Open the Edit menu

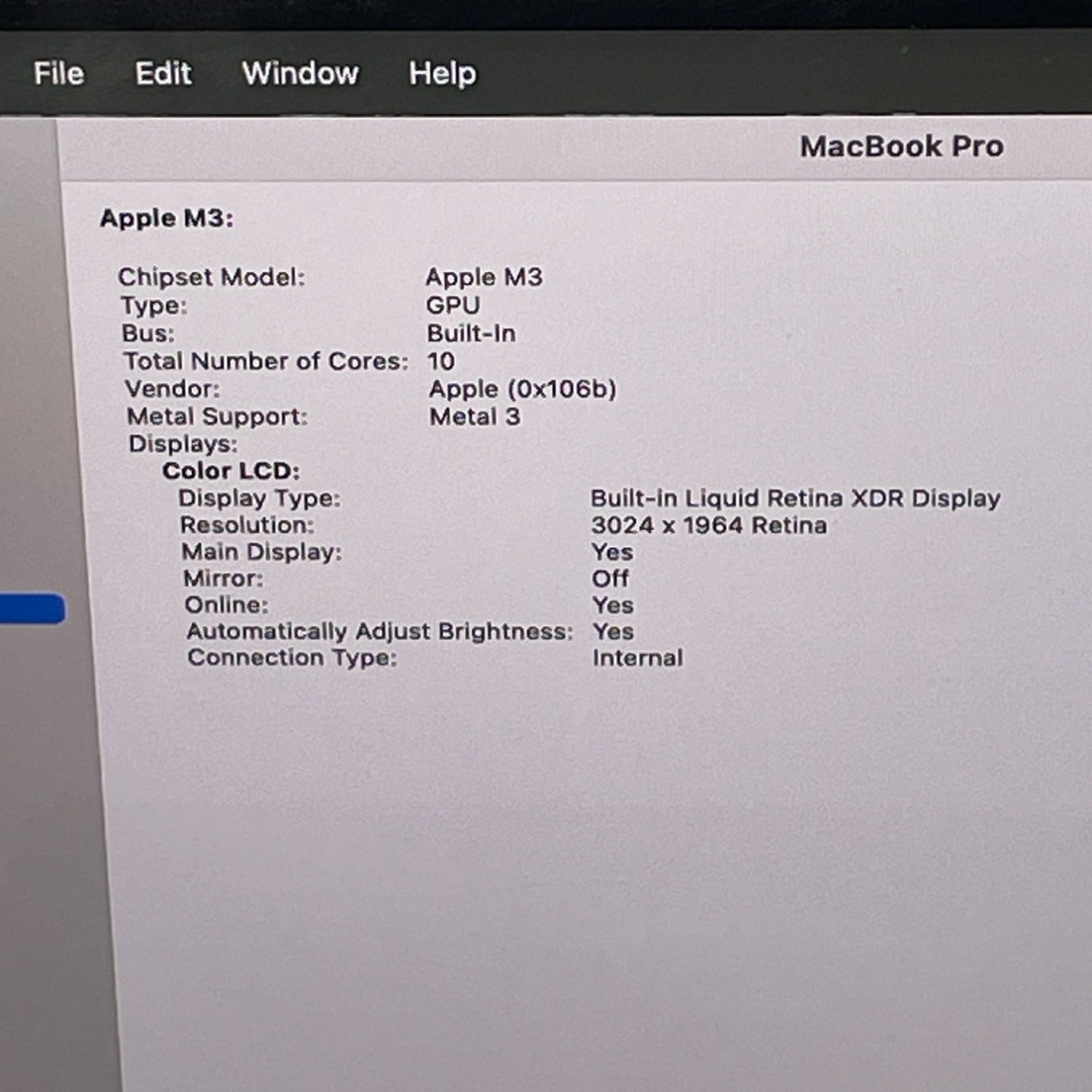pos(164,74)
